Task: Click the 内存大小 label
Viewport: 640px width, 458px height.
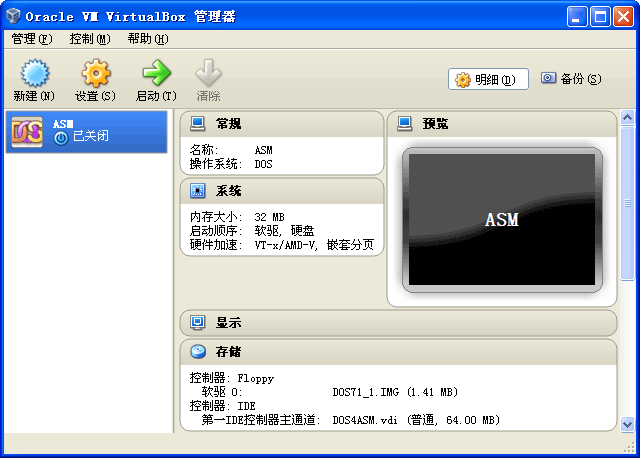Action: pyautogui.click(x=216, y=217)
